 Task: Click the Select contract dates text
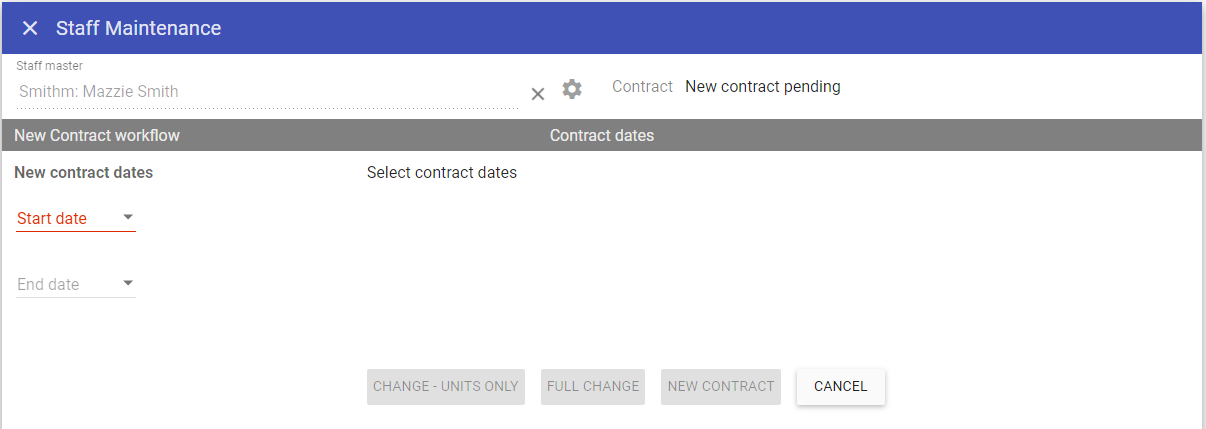point(442,172)
